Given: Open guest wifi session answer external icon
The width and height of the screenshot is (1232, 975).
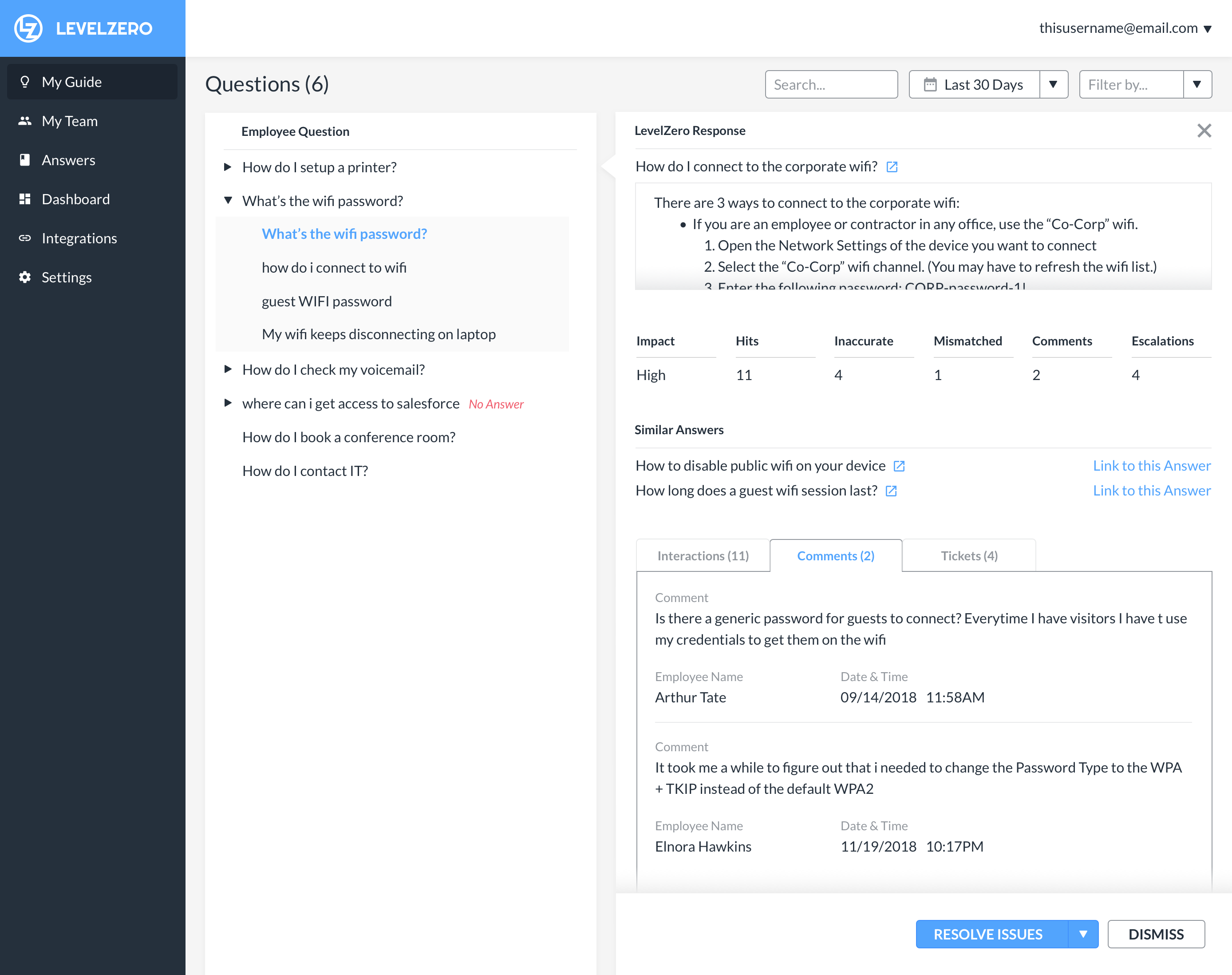Looking at the screenshot, I should 891,491.
